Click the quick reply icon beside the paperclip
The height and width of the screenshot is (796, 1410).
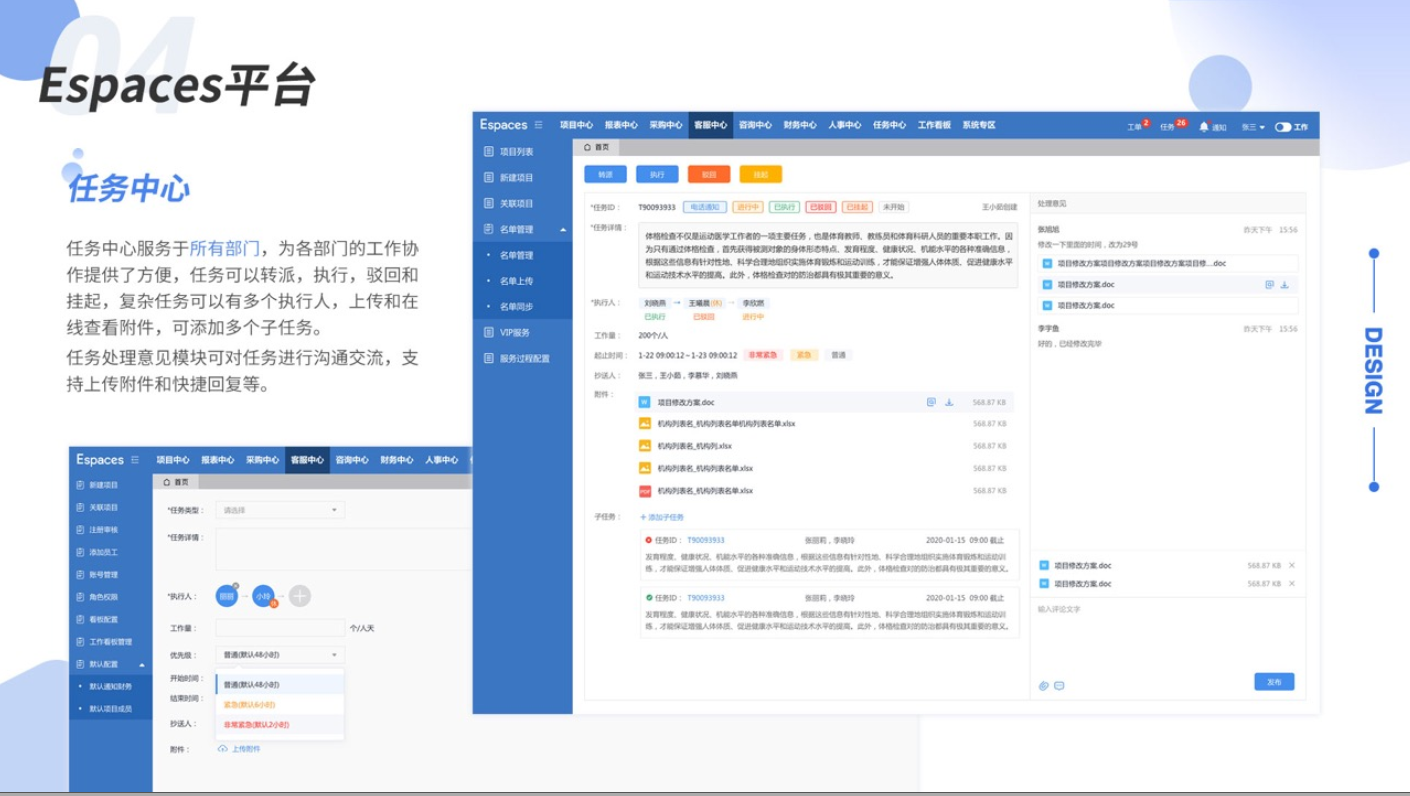[1059, 686]
